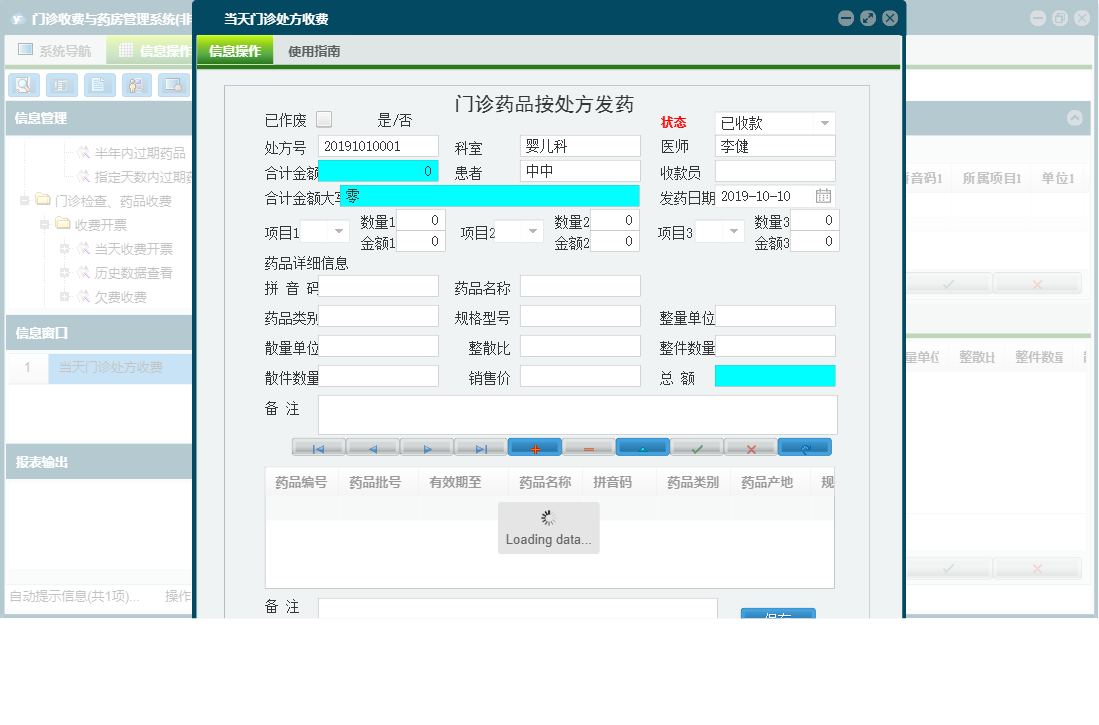The width and height of the screenshot is (1099, 725).
Task: Click the refresh icon on the record navigator
Action: 804,447
